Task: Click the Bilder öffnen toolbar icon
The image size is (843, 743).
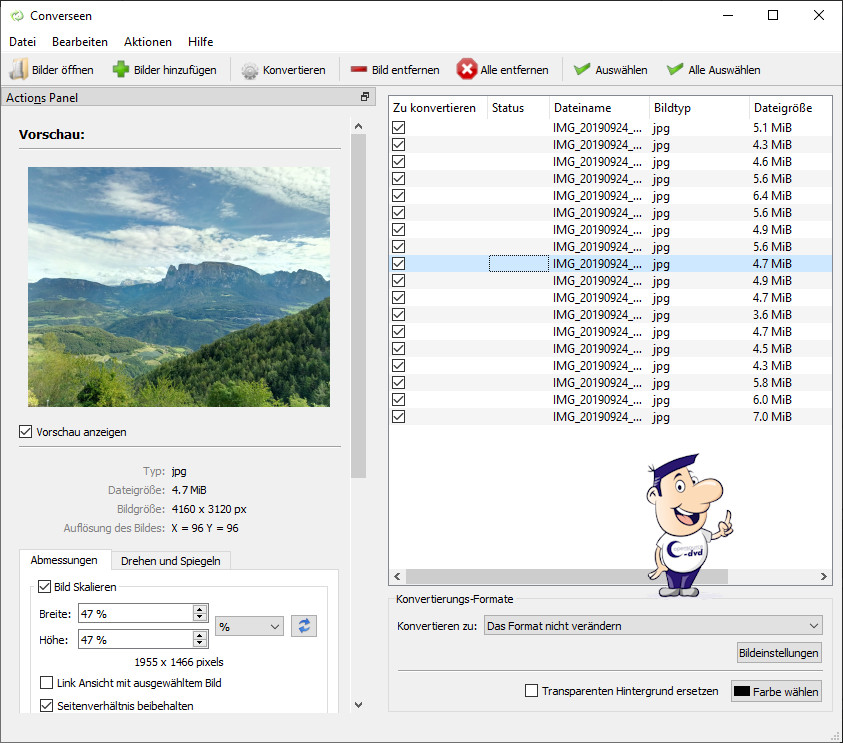Action: pos(20,70)
